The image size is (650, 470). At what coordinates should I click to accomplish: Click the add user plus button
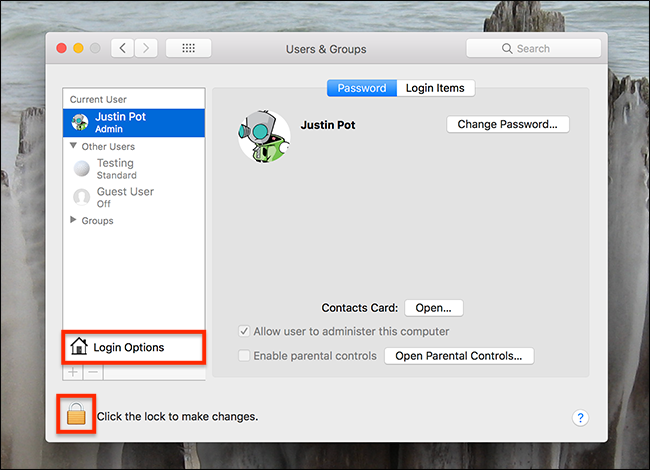73,371
